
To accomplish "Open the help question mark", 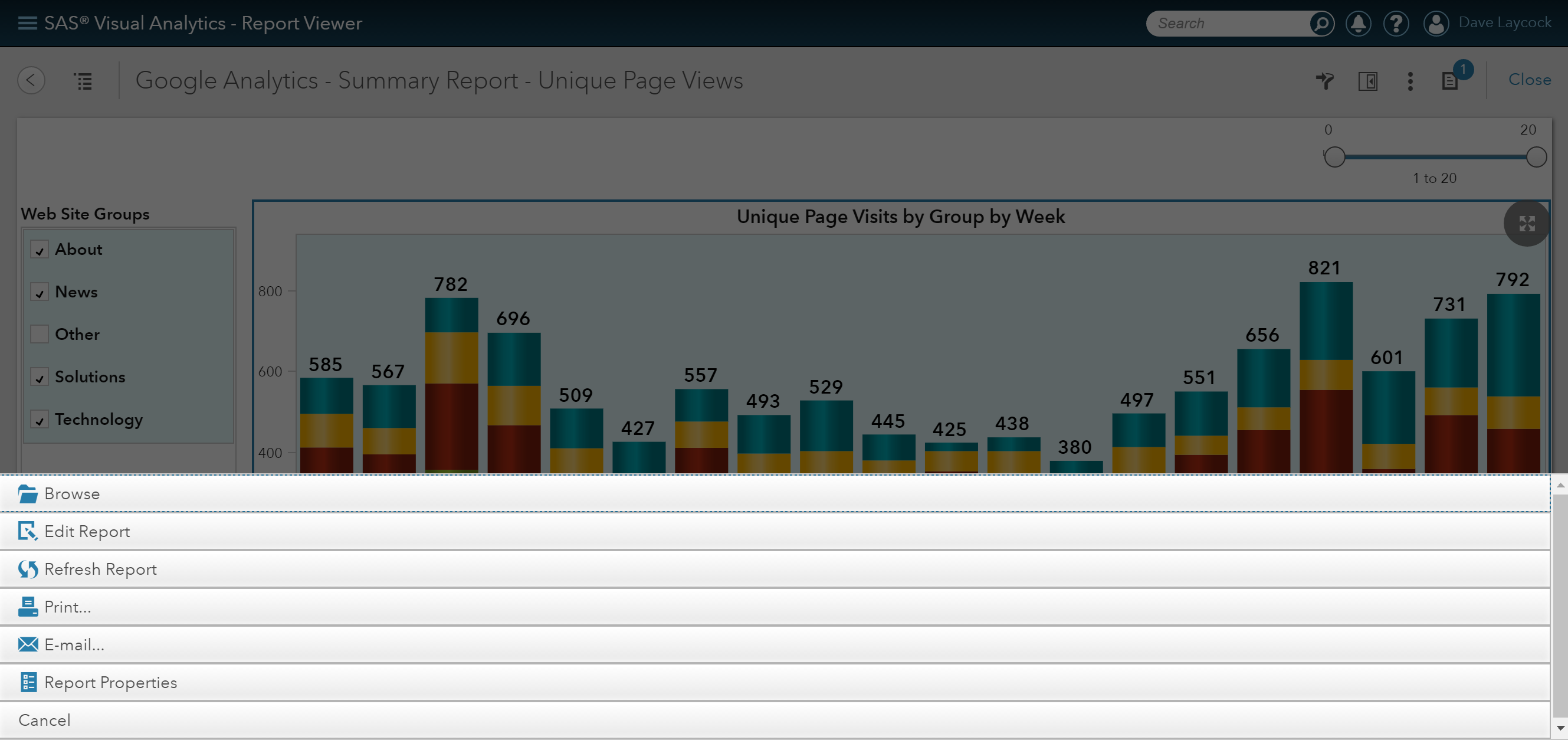I will [x=1396, y=23].
